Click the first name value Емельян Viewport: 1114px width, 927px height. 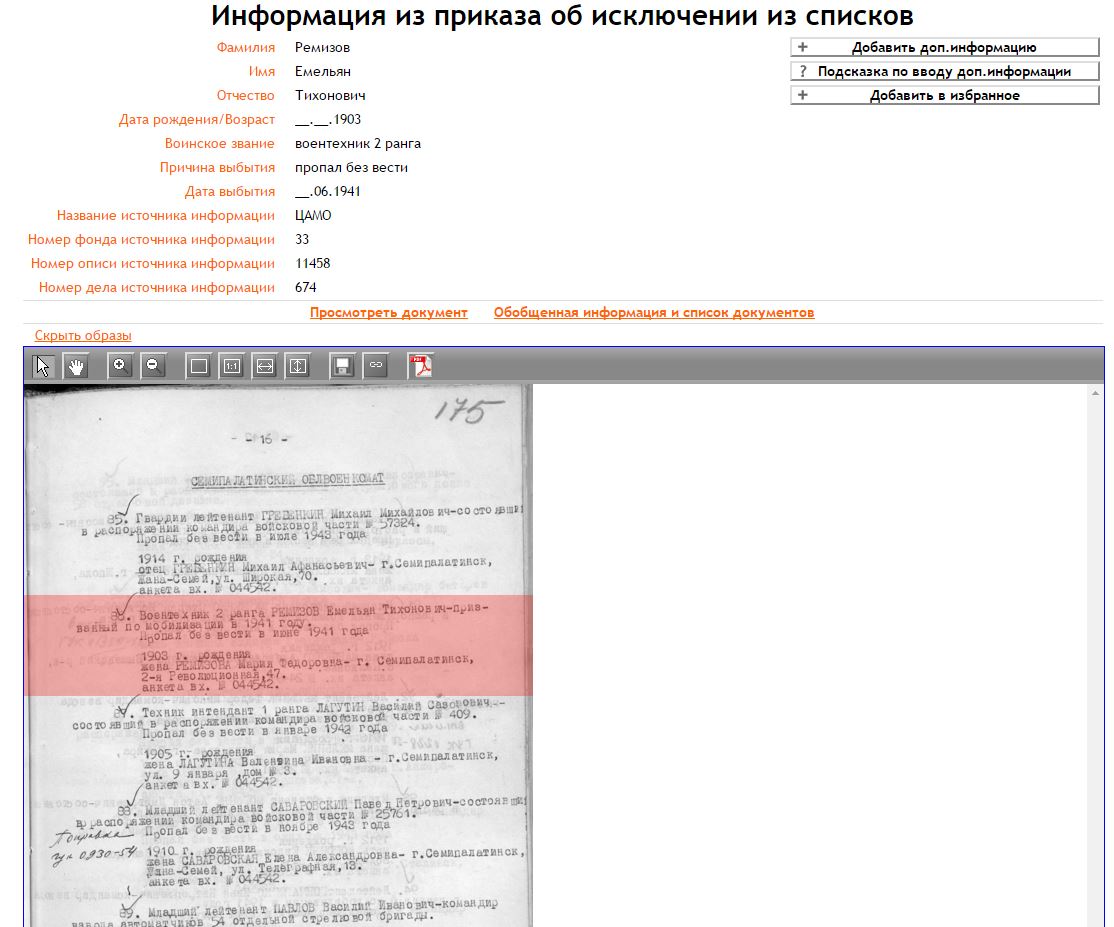point(323,71)
